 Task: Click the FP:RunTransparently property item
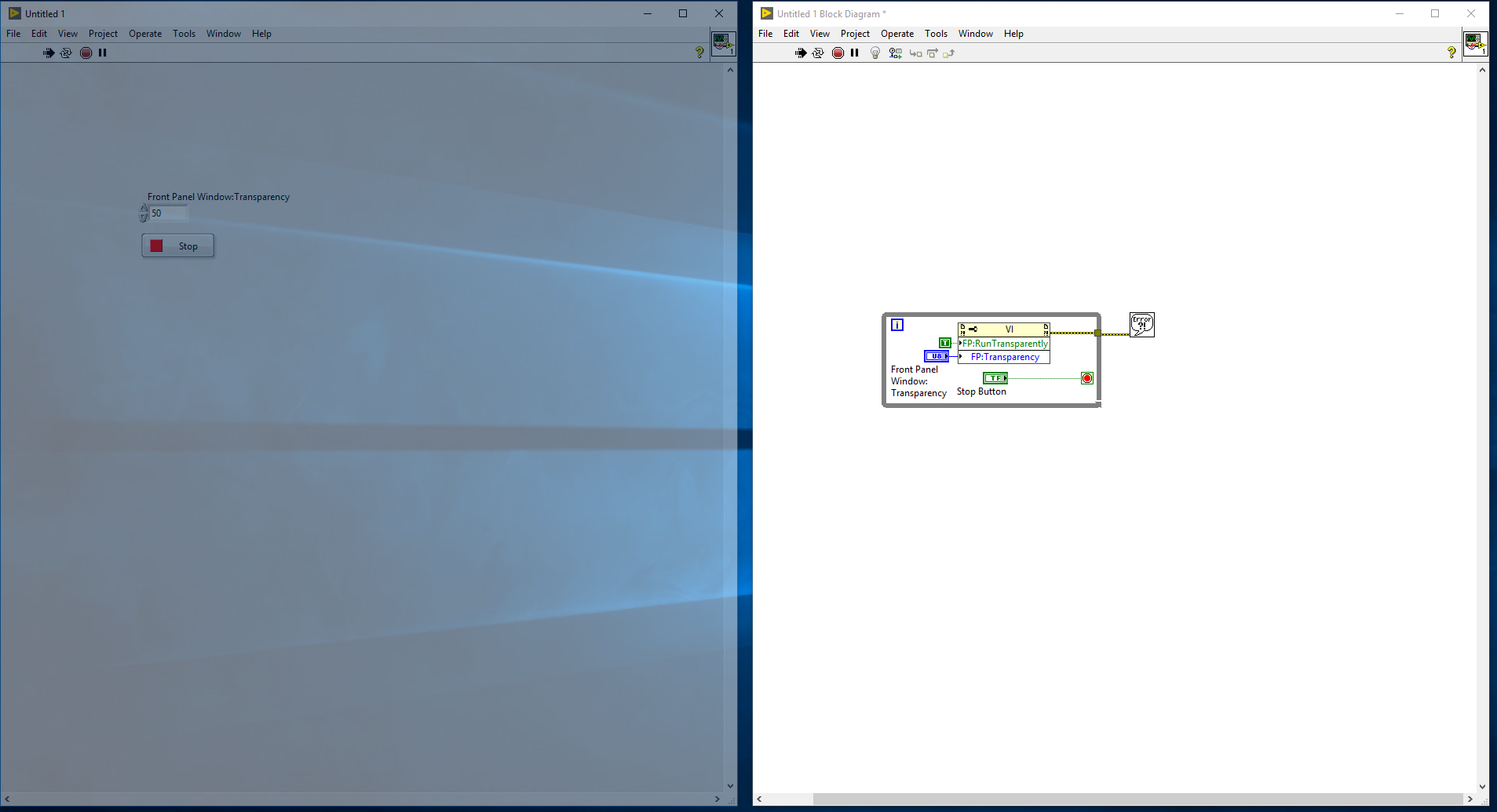coord(1005,344)
